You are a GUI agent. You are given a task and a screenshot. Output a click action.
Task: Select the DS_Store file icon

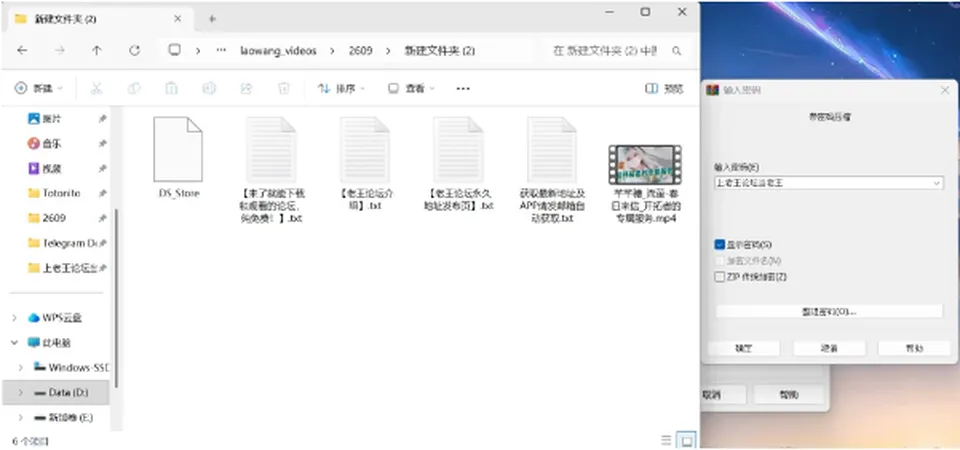tap(178, 149)
